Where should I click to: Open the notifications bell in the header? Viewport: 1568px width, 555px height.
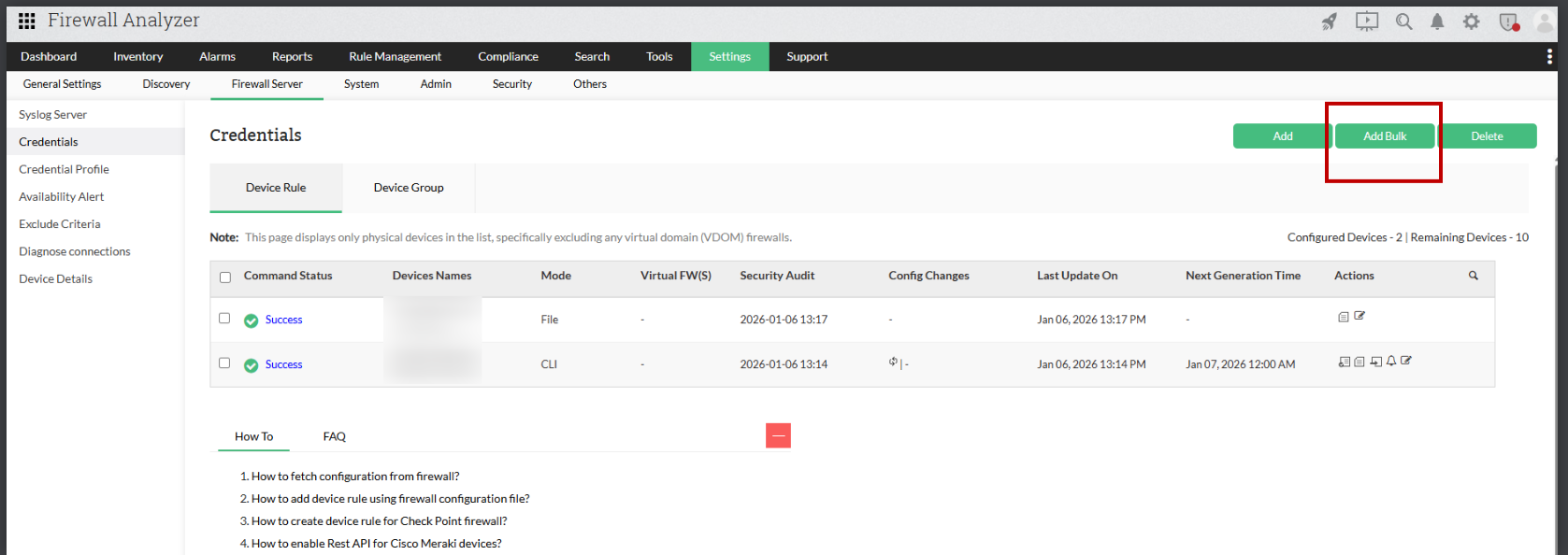(x=1437, y=21)
